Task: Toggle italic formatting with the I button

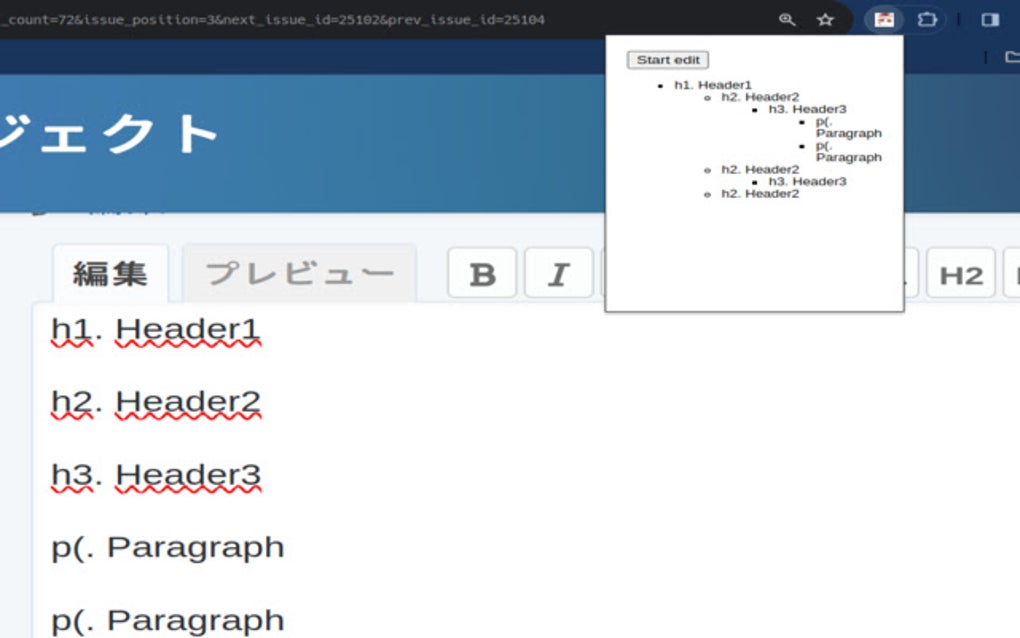Action: pos(558,272)
